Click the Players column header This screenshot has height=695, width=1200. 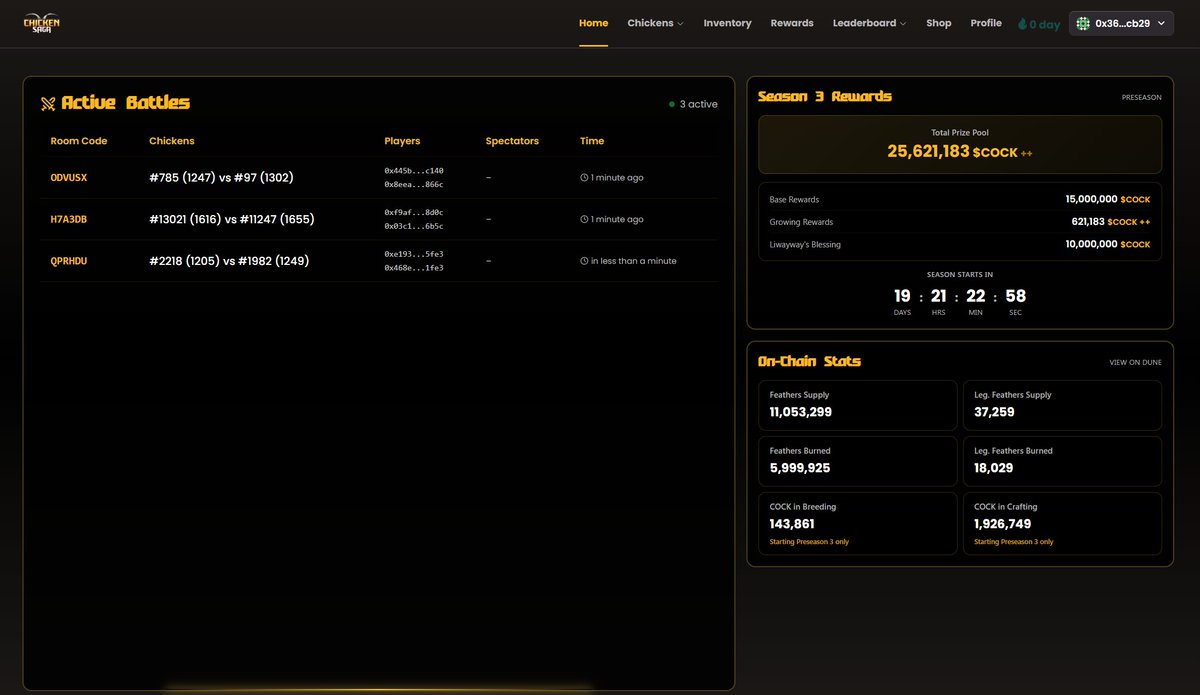(x=402, y=141)
